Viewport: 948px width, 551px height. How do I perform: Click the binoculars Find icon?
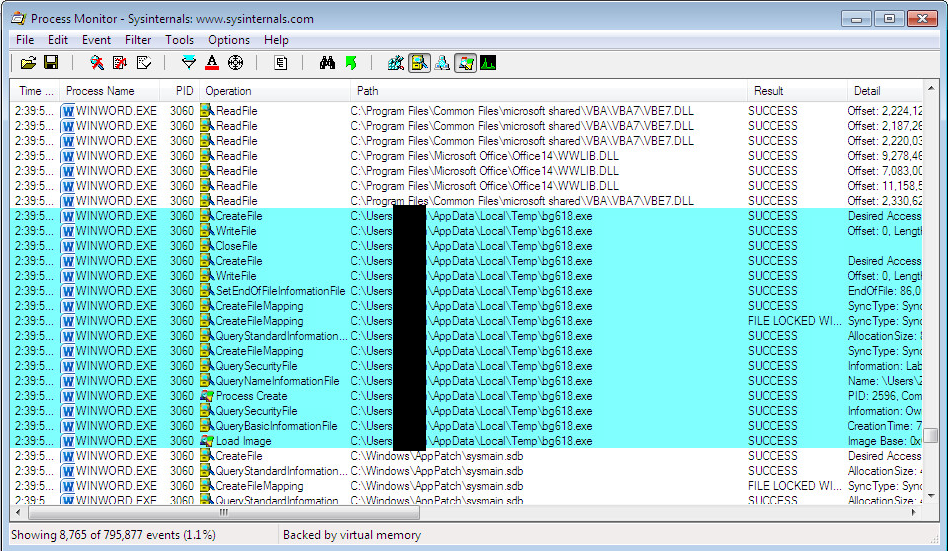coord(327,63)
